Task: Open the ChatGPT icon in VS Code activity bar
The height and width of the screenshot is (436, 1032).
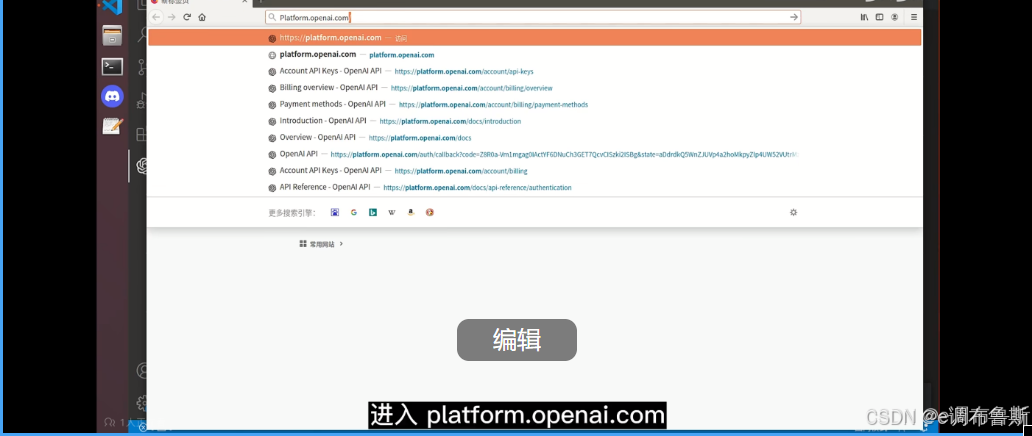Action: (x=142, y=166)
